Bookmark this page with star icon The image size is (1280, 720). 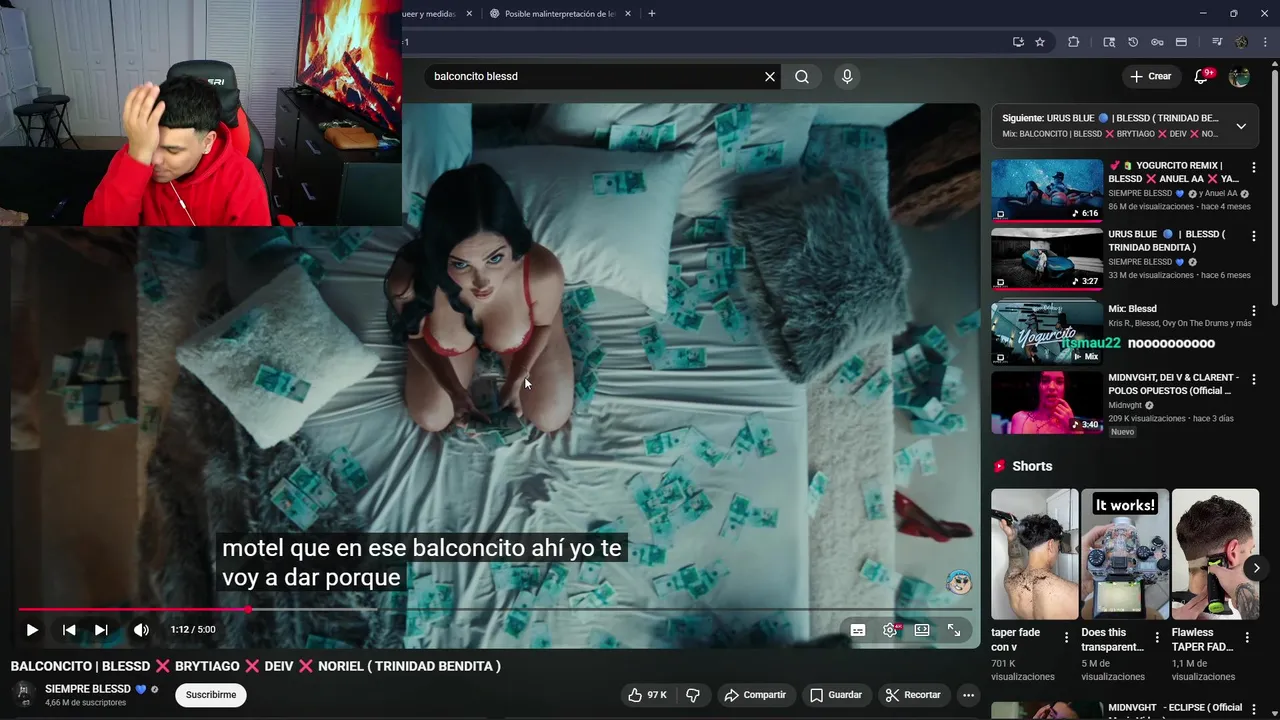click(x=1040, y=42)
